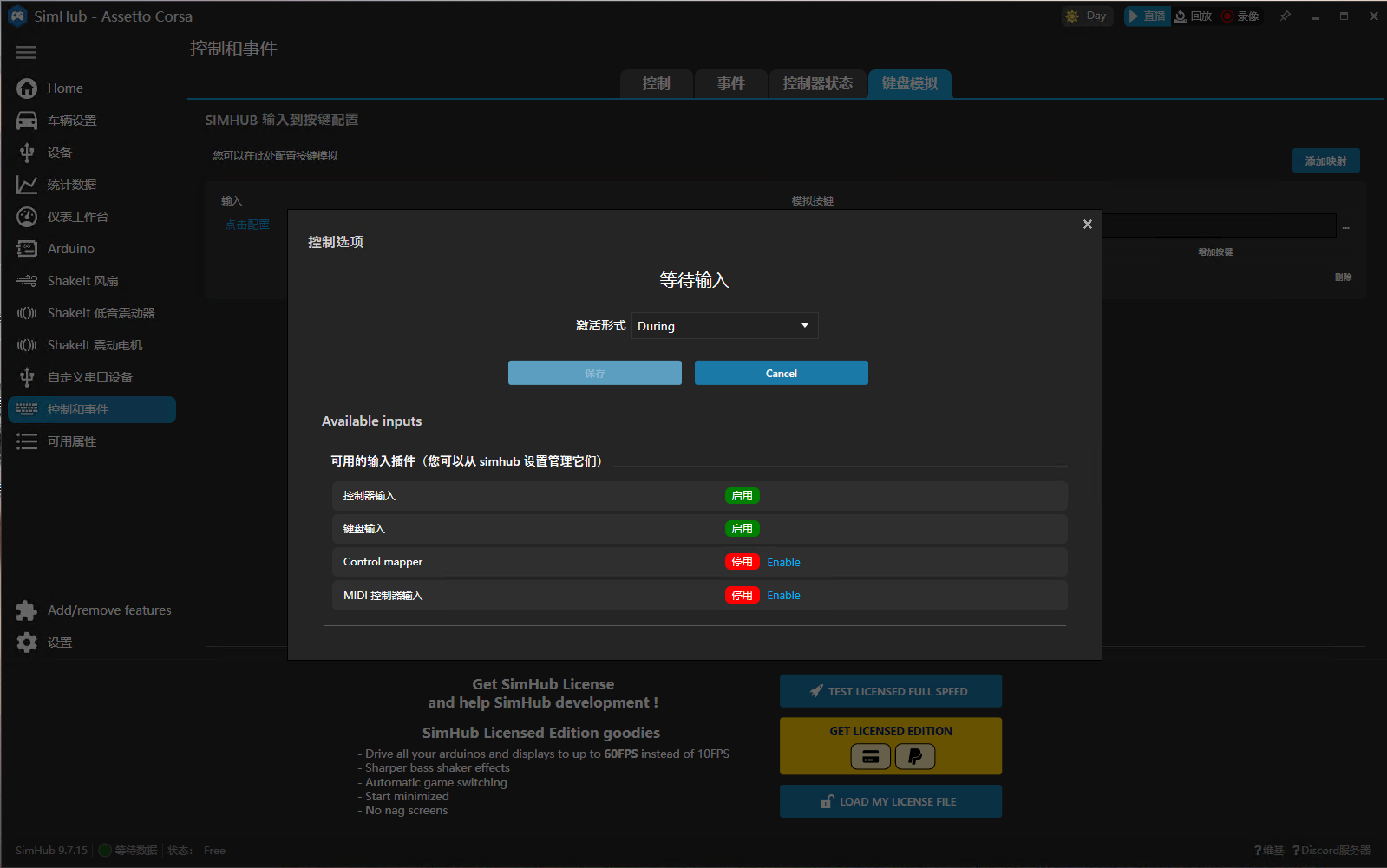Viewport: 1387px width, 868px height.
Task: Click the vibration icon for ShakeIt 低音震动器
Action: [27, 313]
